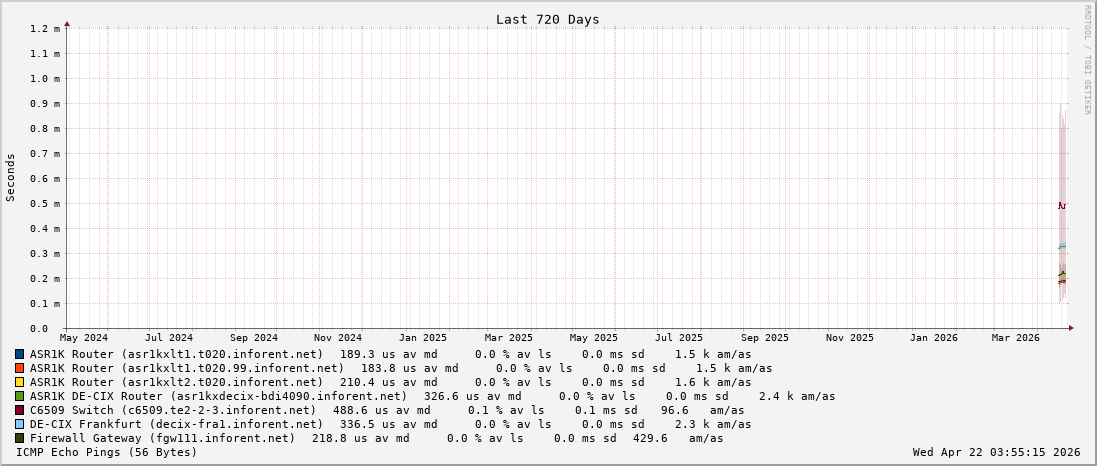Click the RRDTOOL / TOBI OETIKER watermark
1097x466 pixels.
(1087, 60)
